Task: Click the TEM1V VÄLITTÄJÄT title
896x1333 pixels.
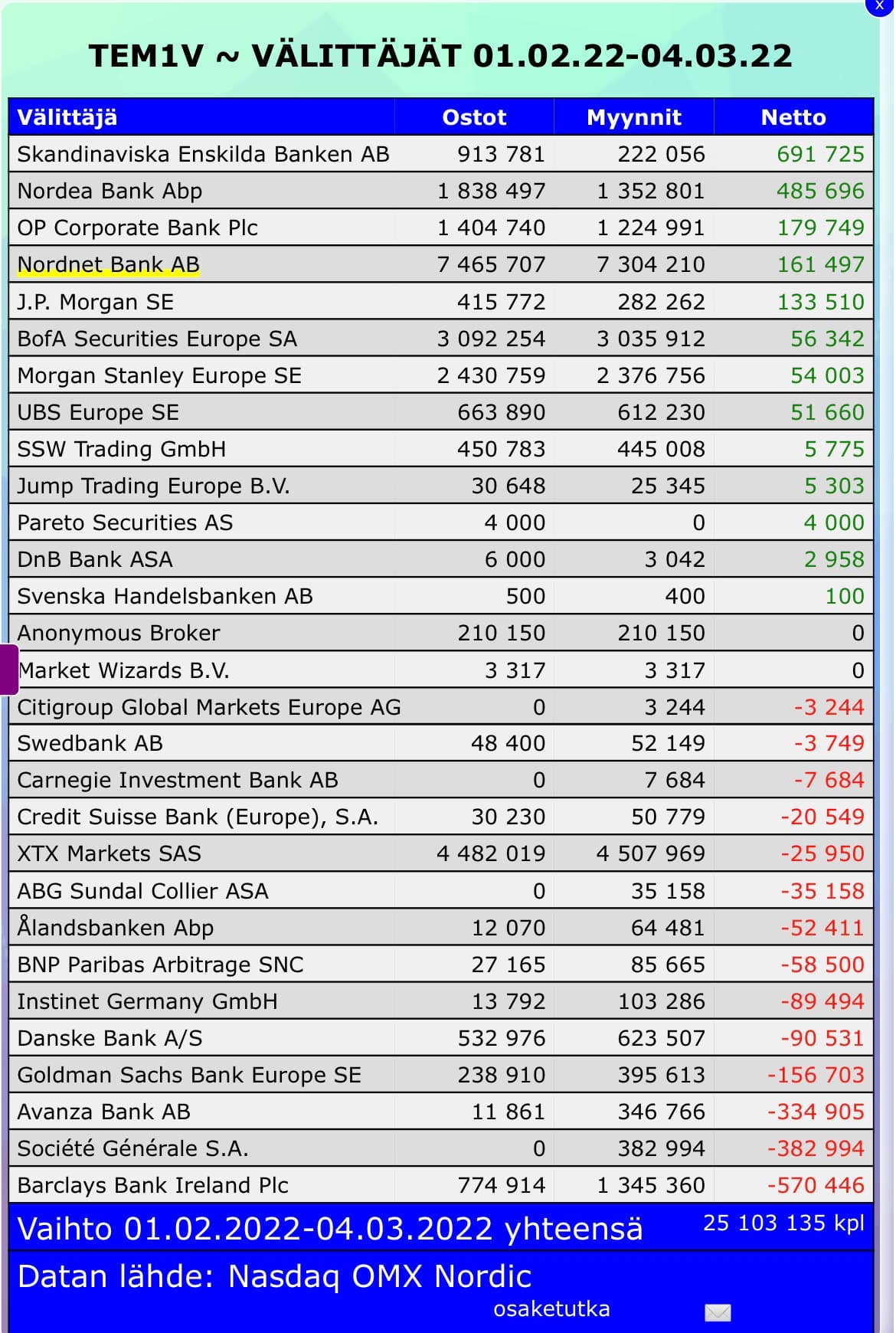Action: 440,56
